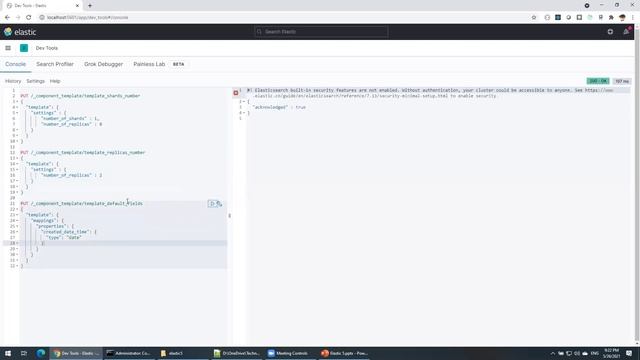Close the Dev Tools browser tab
Viewport: 640px width, 360px height.
[77, 6]
